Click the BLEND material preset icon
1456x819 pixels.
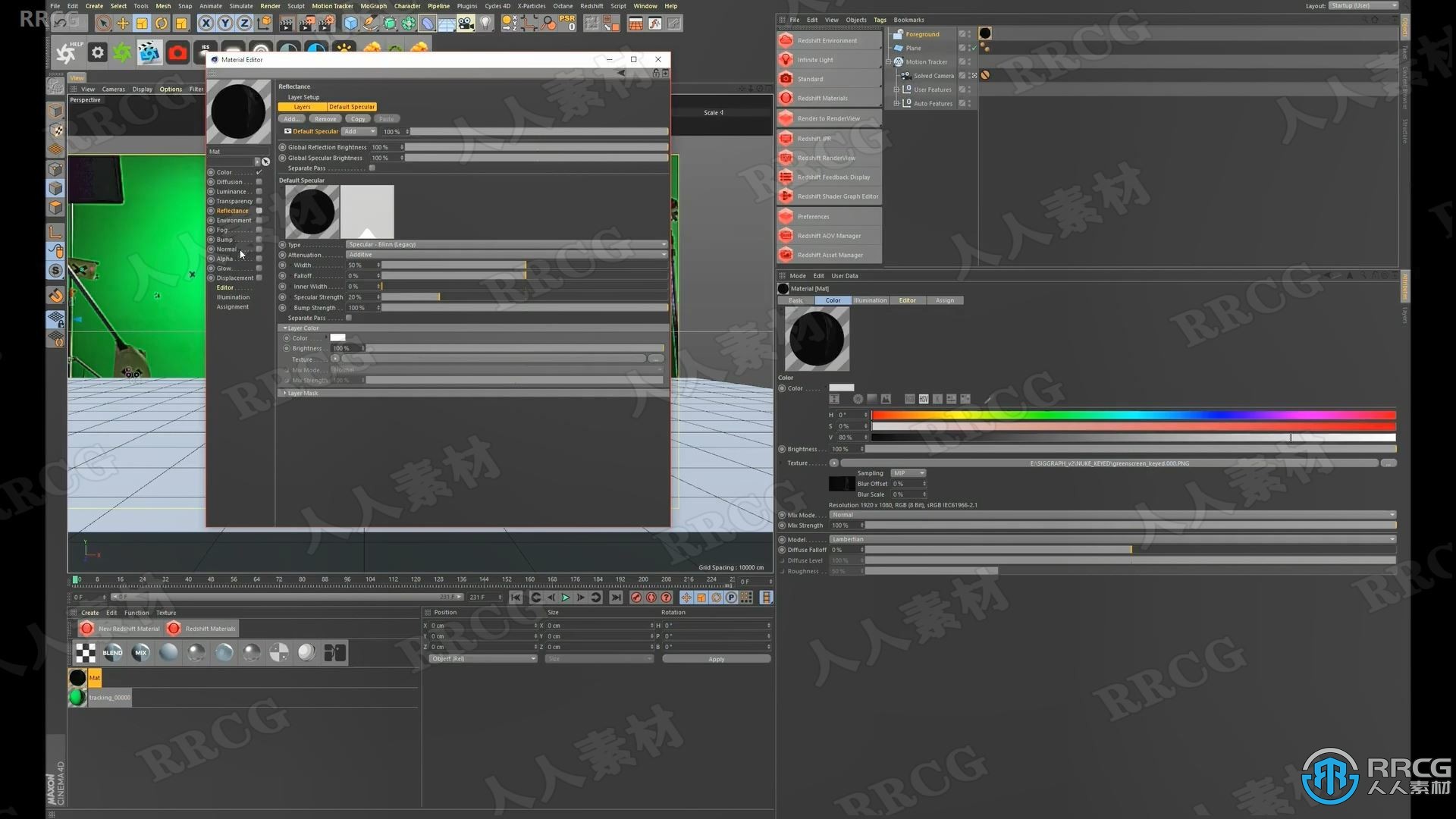click(113, 652)
